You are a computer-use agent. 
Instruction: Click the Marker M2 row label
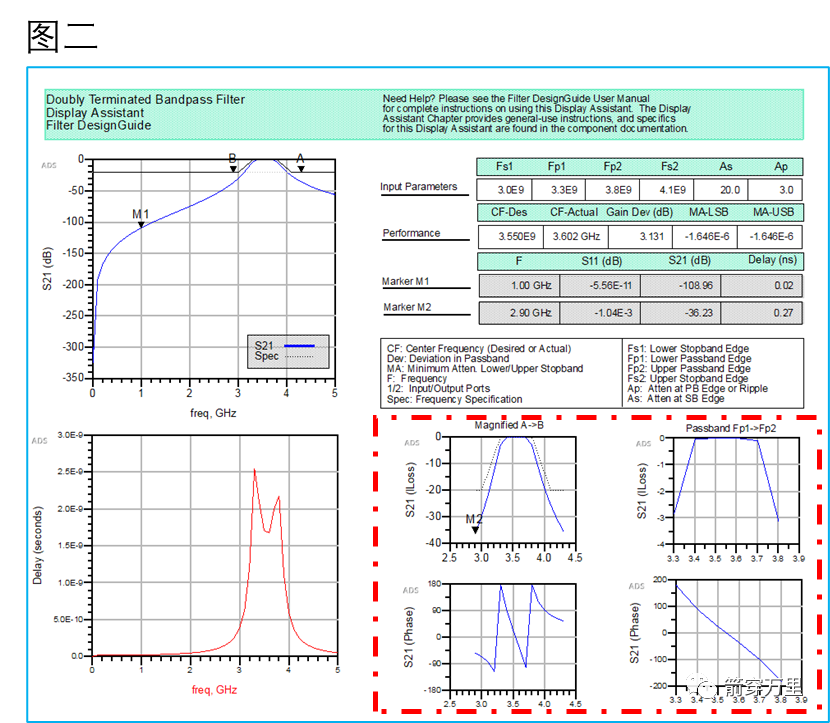(x=407, y=308)
